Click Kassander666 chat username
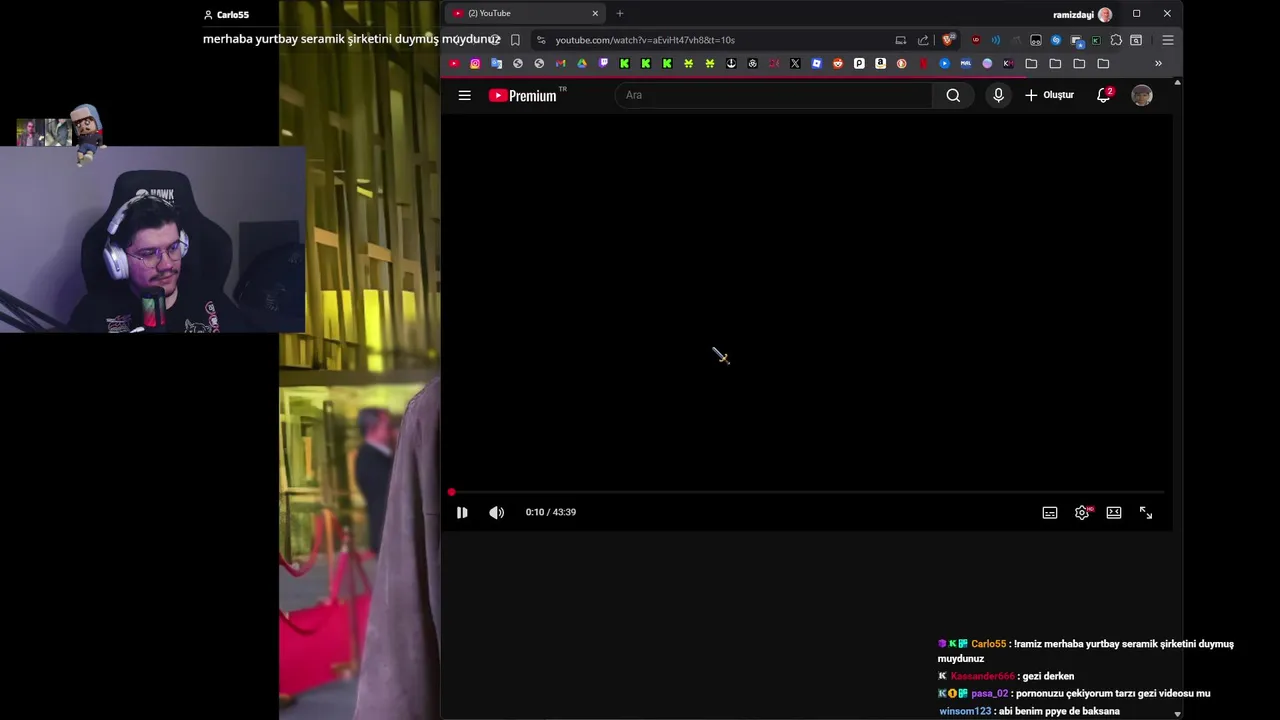This screenshot has height=720, width=1280. [982, 676]
